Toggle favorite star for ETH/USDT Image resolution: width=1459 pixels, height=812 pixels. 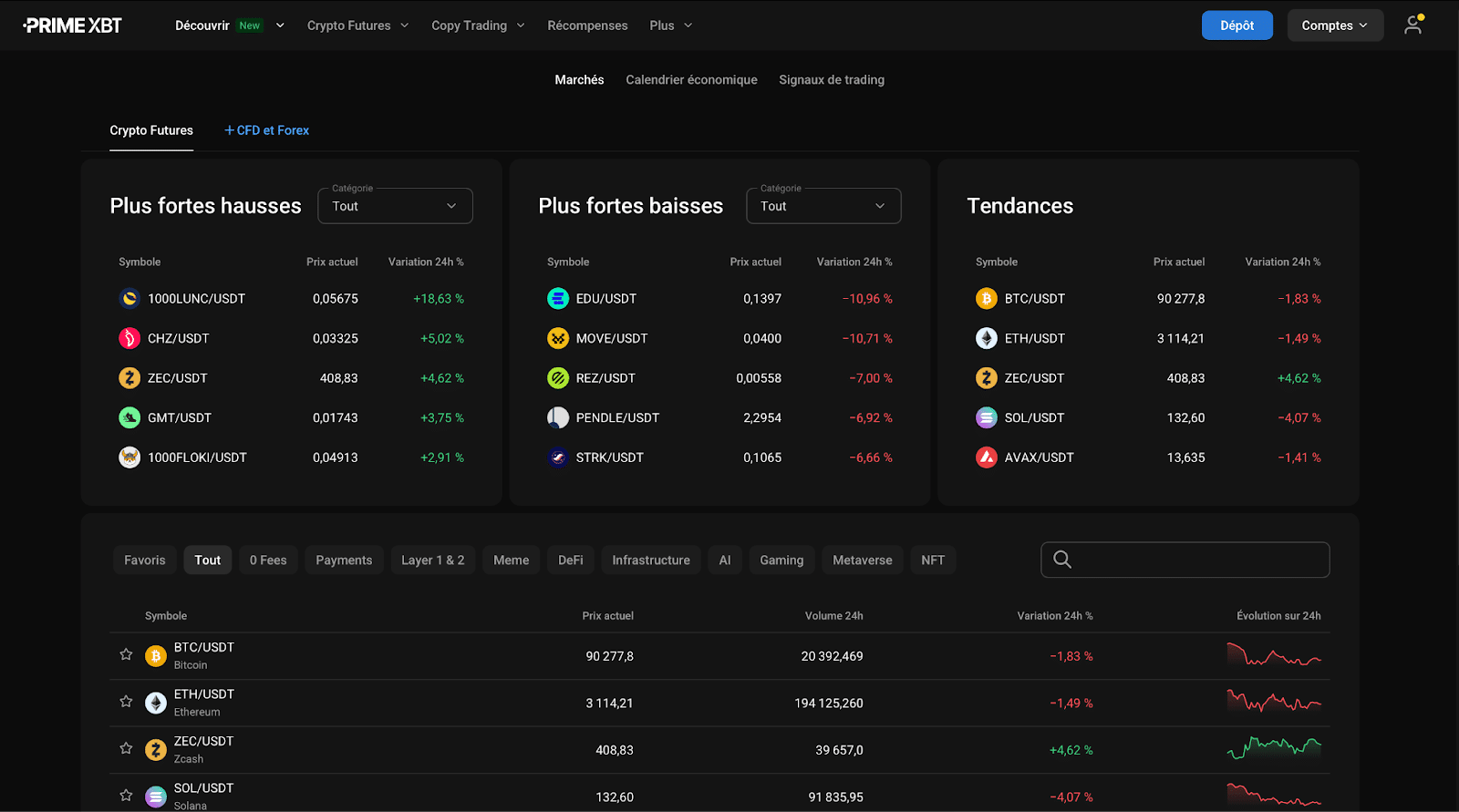(x=127, y=702)
